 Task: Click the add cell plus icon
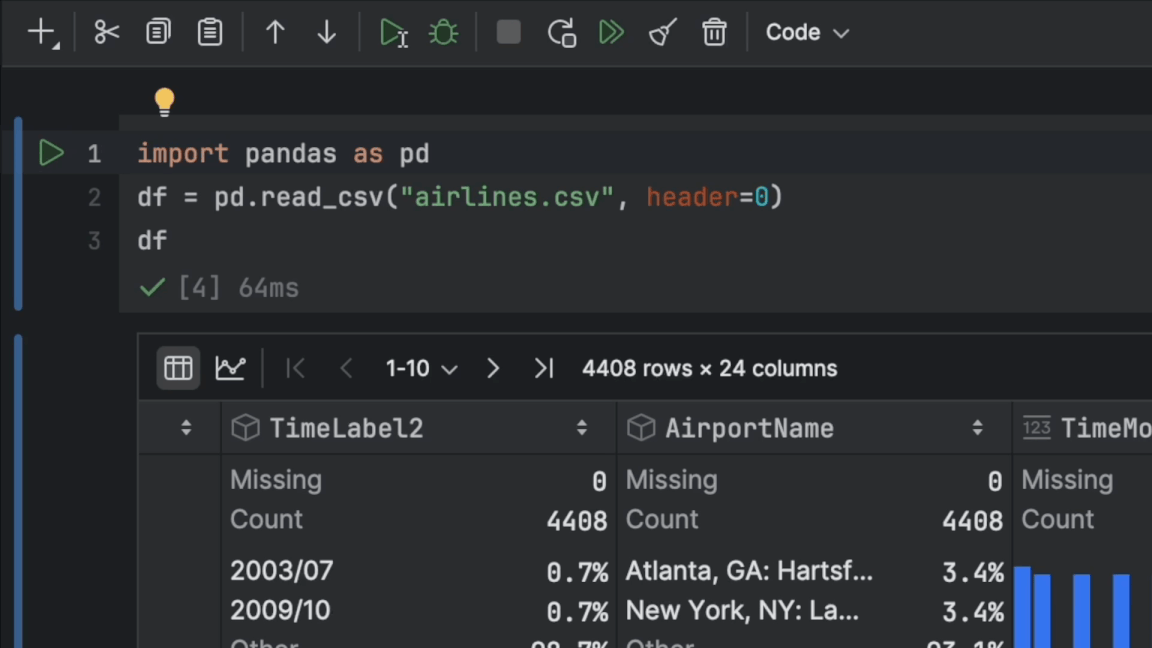pos(42,32)
